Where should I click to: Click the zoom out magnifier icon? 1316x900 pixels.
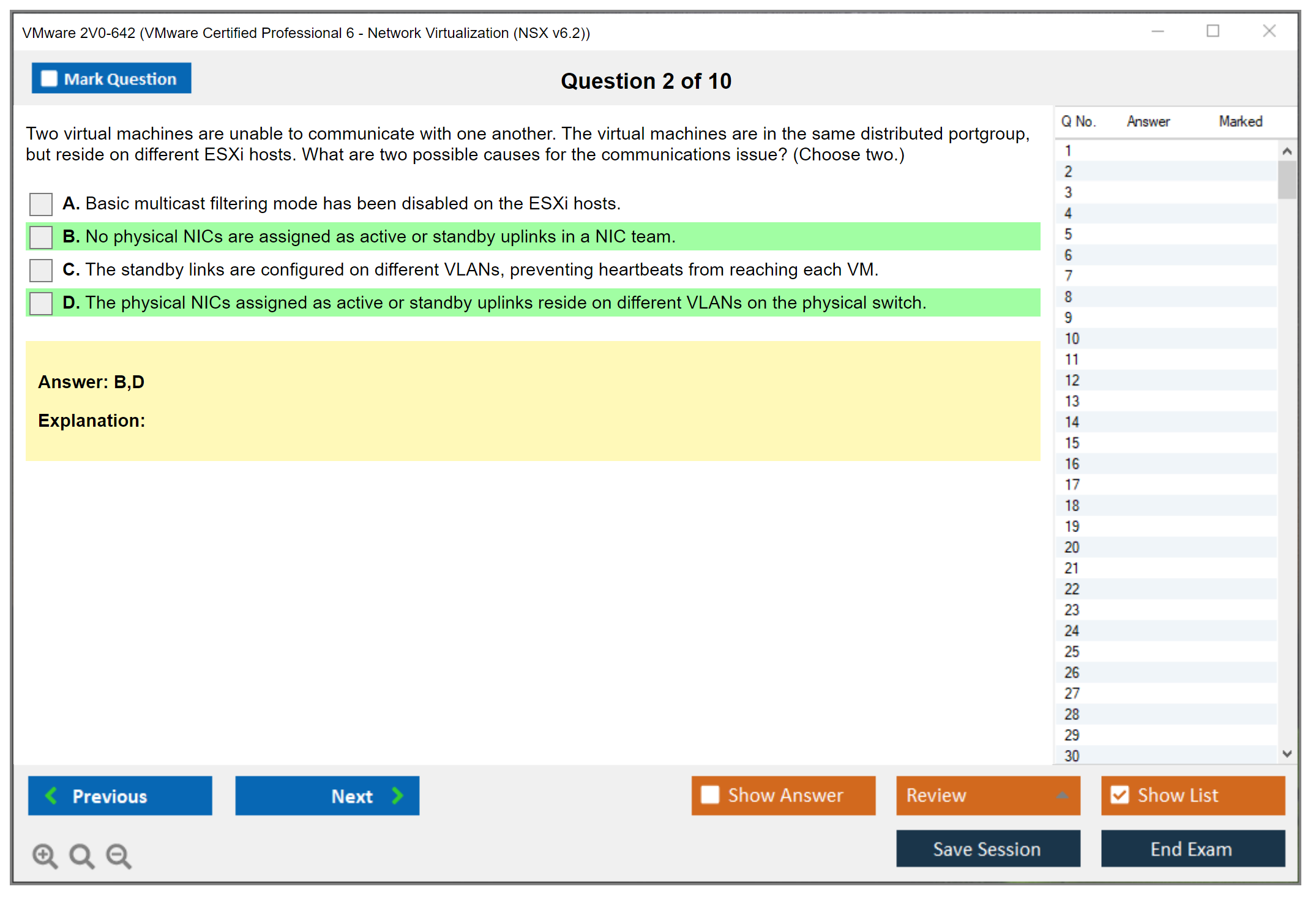[x=119, y=855]
